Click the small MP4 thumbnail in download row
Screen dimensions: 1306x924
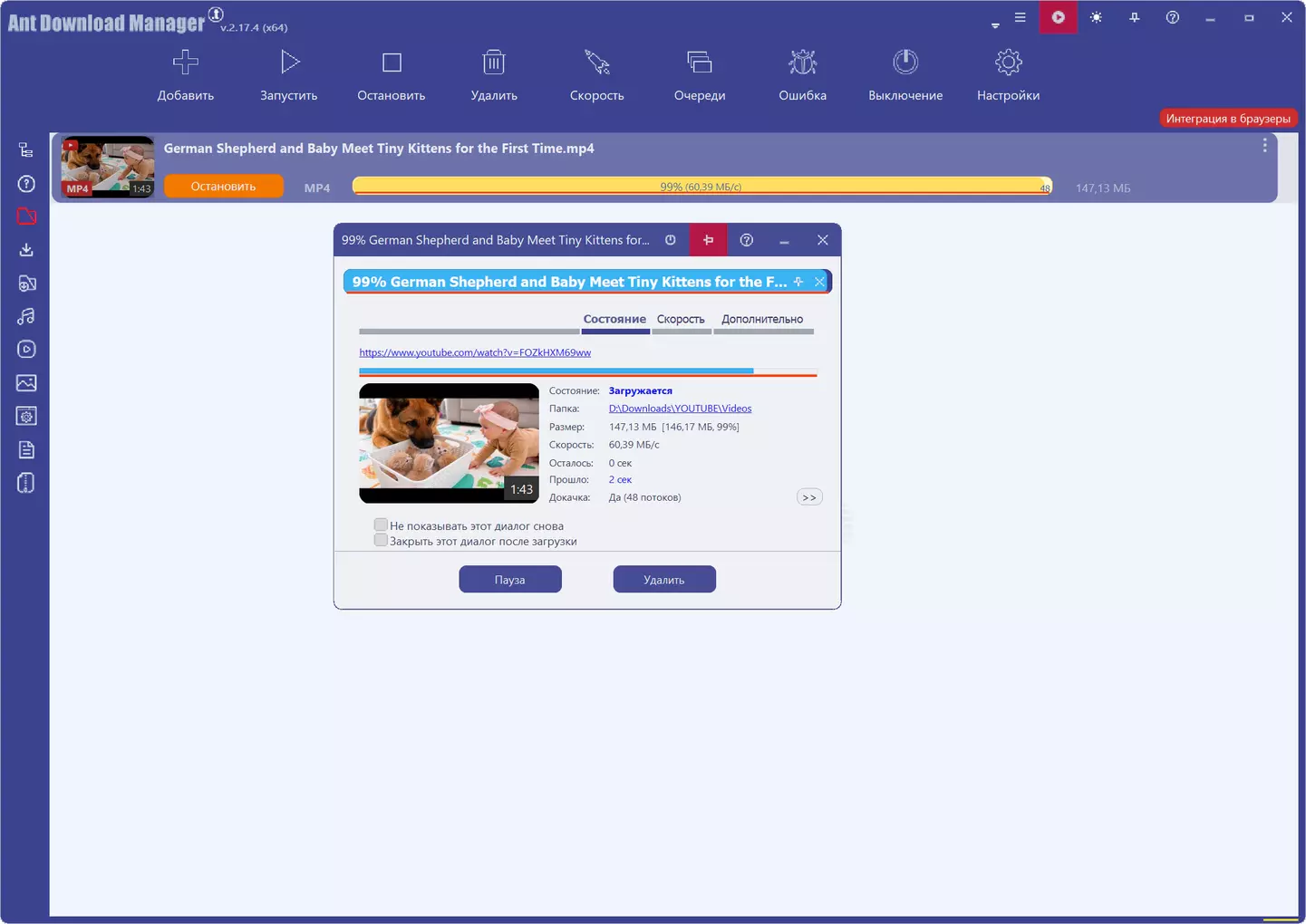coord(108,167)
